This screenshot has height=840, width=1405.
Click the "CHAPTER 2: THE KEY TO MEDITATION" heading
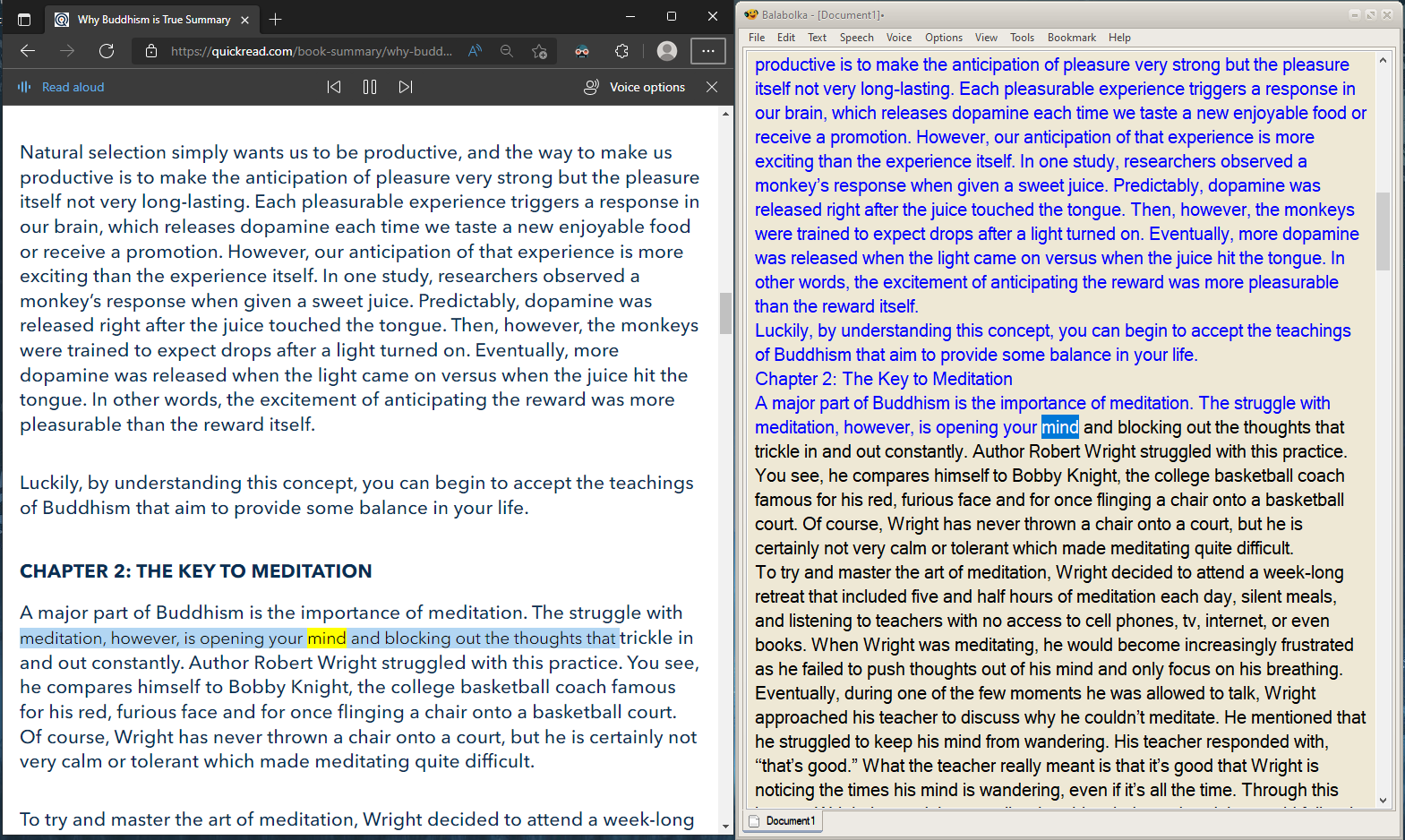196,571
